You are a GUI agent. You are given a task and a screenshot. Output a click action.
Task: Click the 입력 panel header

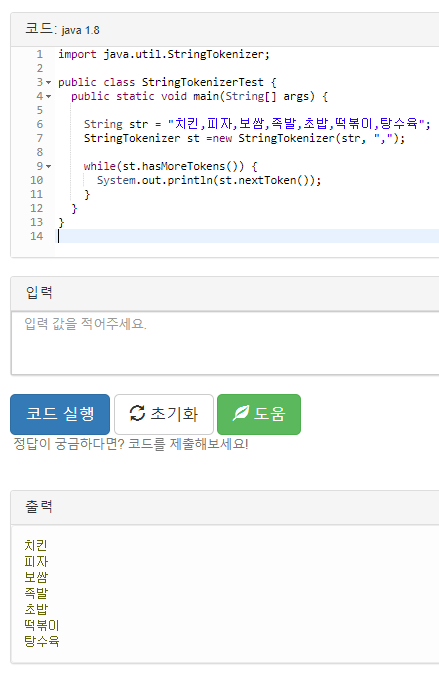click(x=225, y=293)
